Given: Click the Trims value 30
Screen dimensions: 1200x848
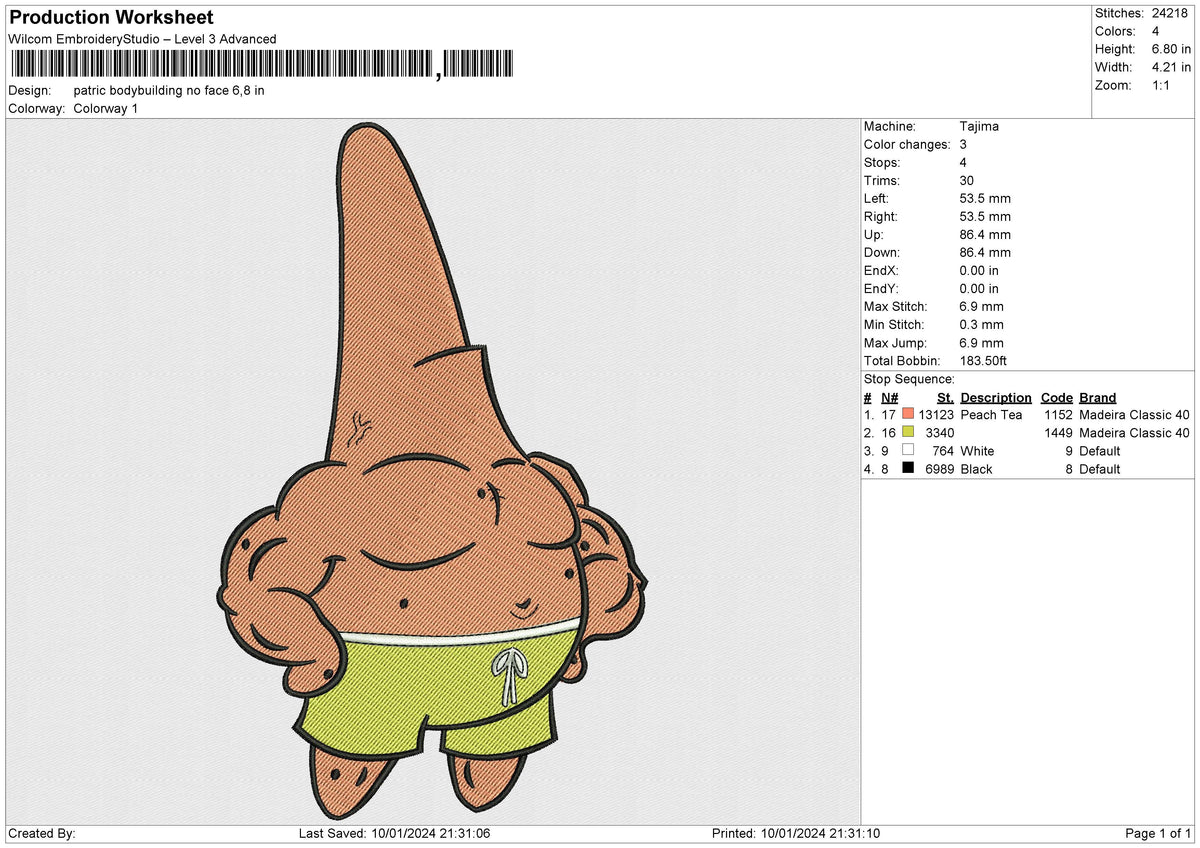Looking at the screenshot, I should pyautogui.click(x=967, y=180).
